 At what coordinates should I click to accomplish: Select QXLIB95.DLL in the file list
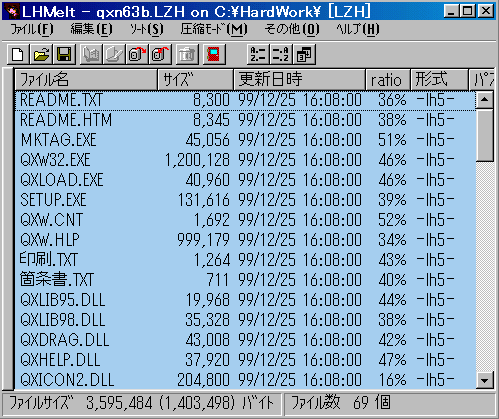point(63,300)
